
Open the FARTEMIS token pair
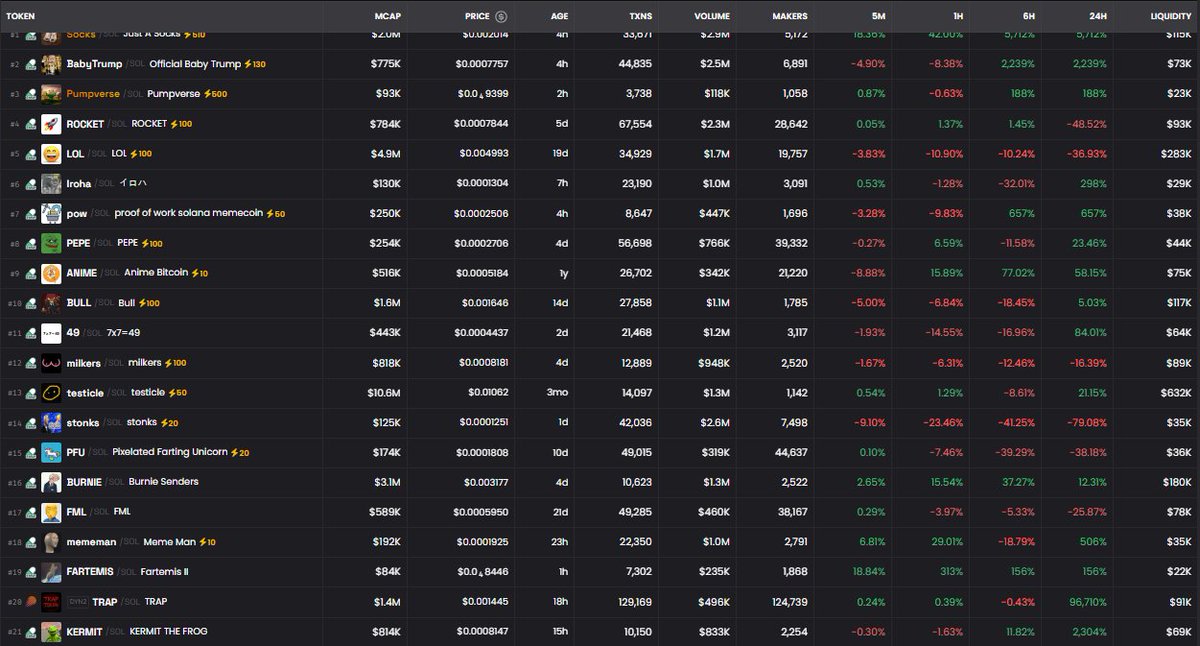click(90, 572)
